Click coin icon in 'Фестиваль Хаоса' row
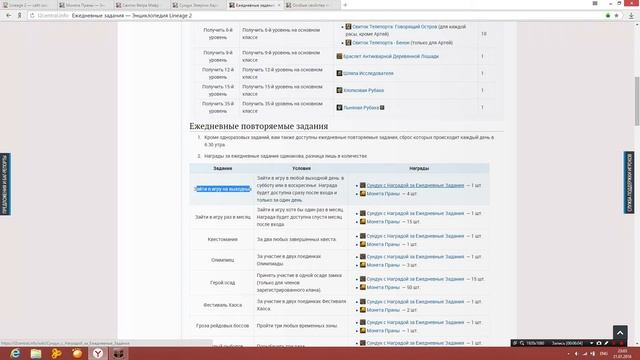640x360 pixels. point(362,310)
